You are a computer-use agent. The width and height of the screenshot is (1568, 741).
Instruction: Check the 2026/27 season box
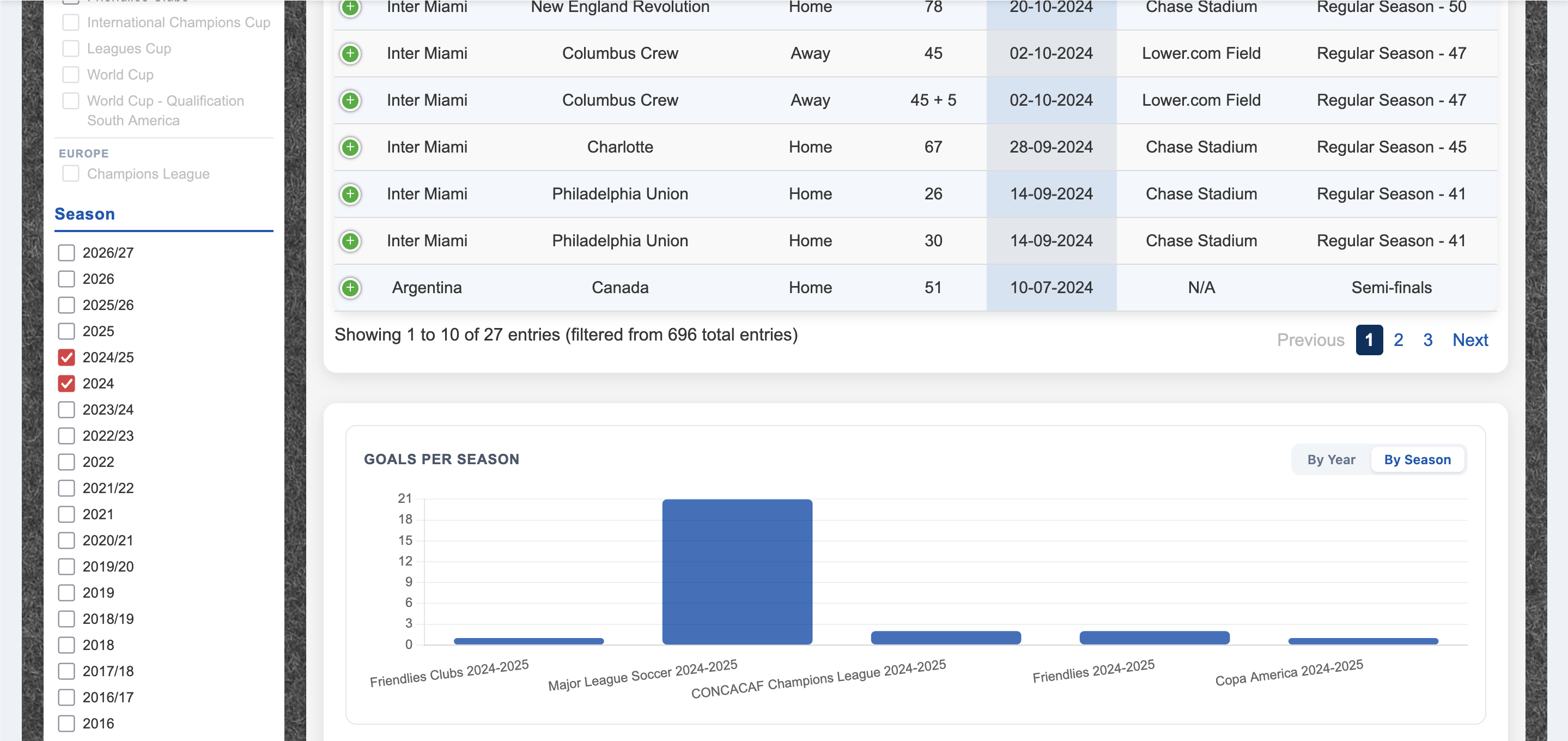(66, 253)
